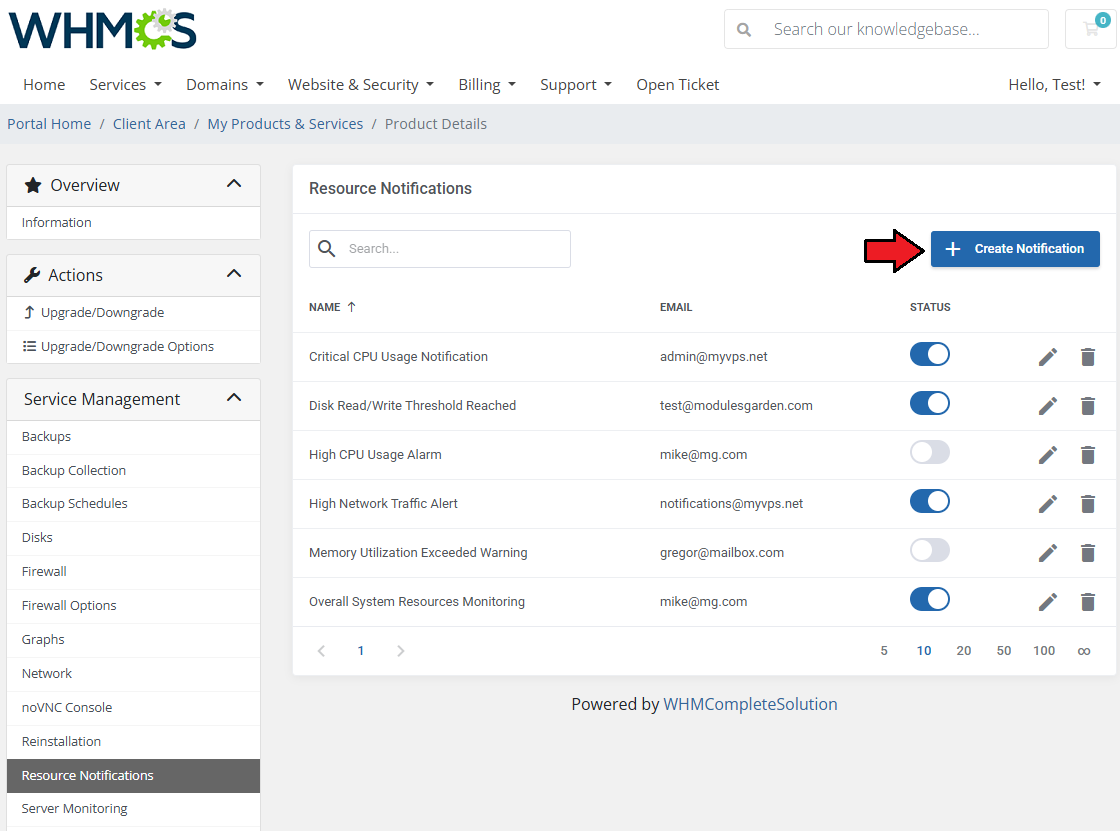Collapse the Actions panel chevron
Image resolution: width=1120 pixels, height=831 pixels.
pyautogui.click(x=234, y=274)
